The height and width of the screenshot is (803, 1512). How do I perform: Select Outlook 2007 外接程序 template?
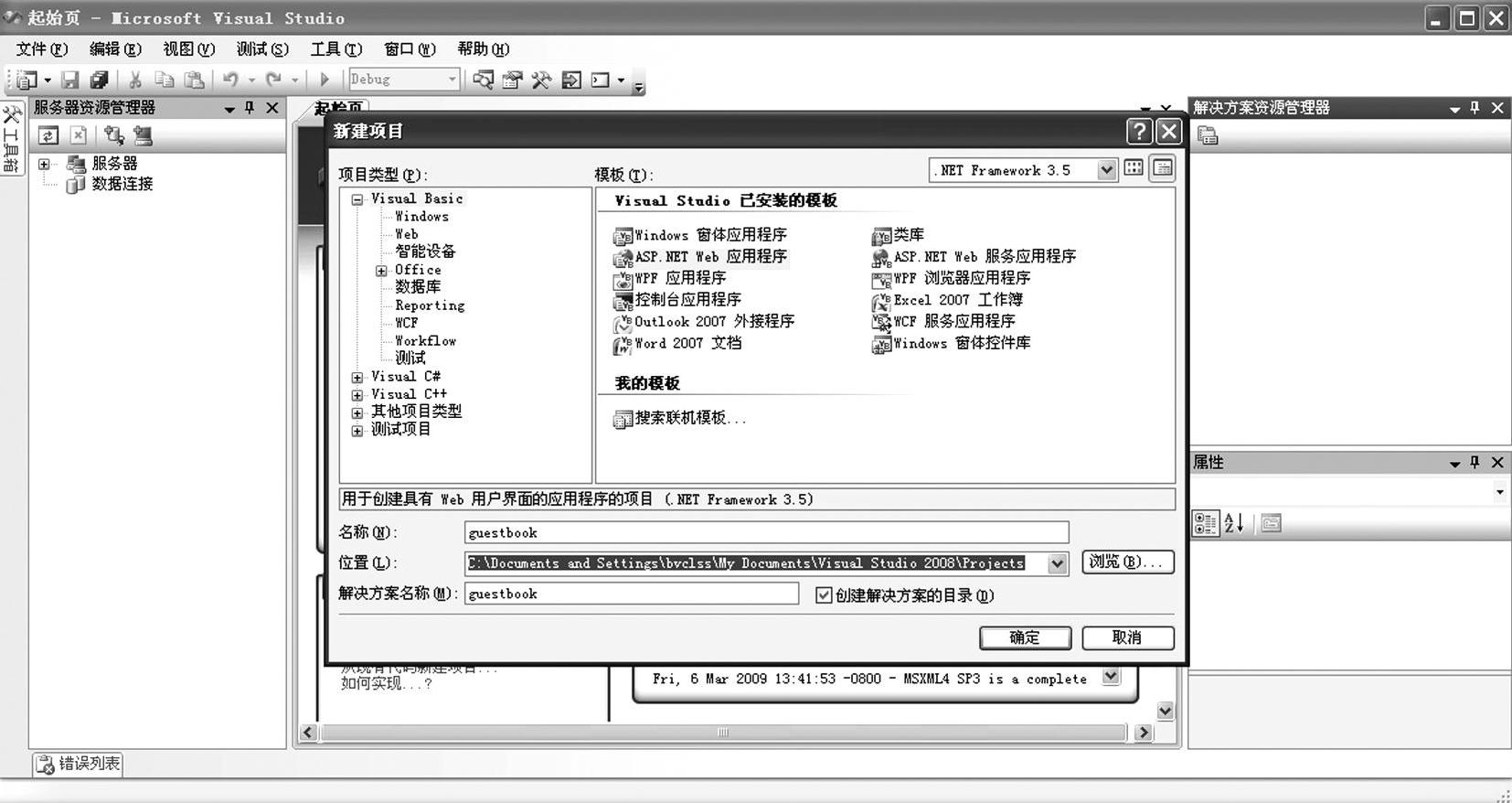tap(704, 322)
